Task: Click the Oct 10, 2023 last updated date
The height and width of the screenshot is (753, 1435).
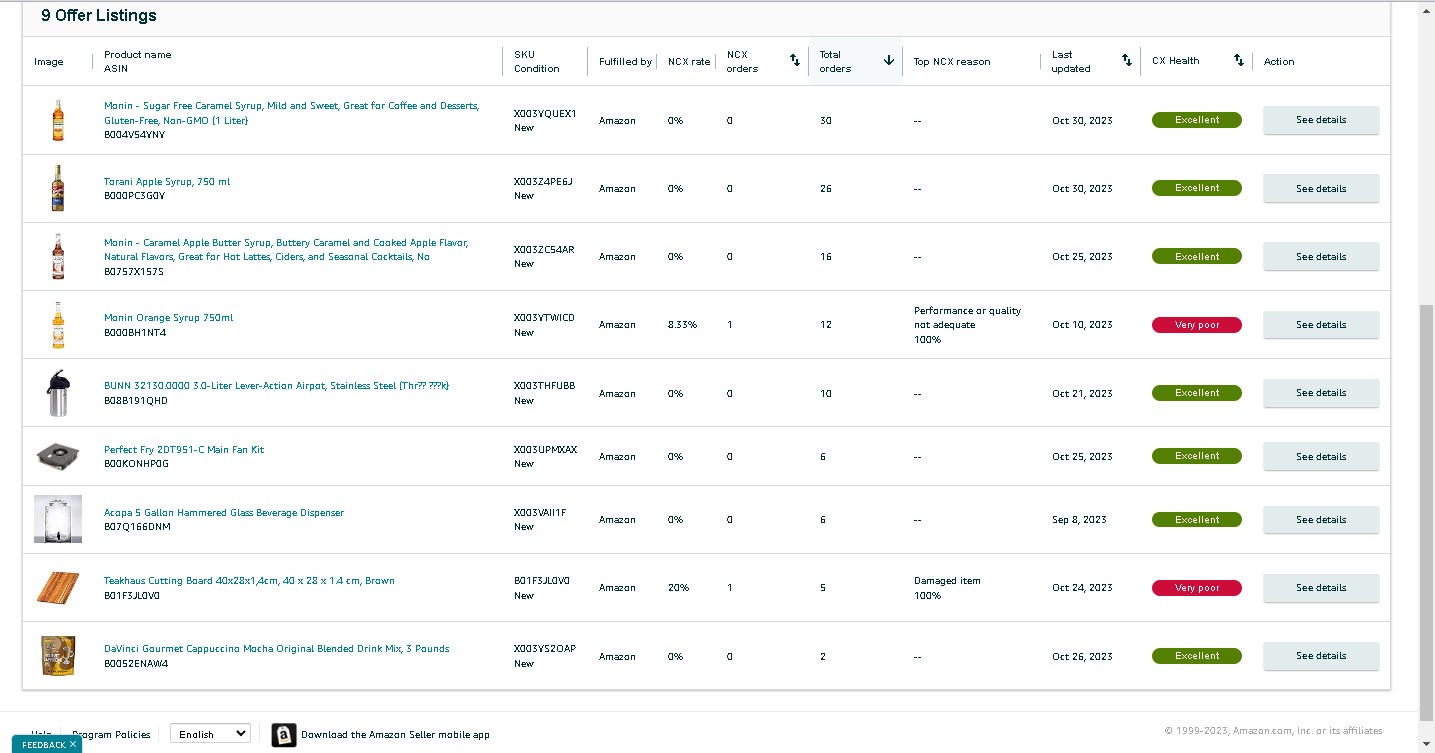Action: pos(1082,325)
